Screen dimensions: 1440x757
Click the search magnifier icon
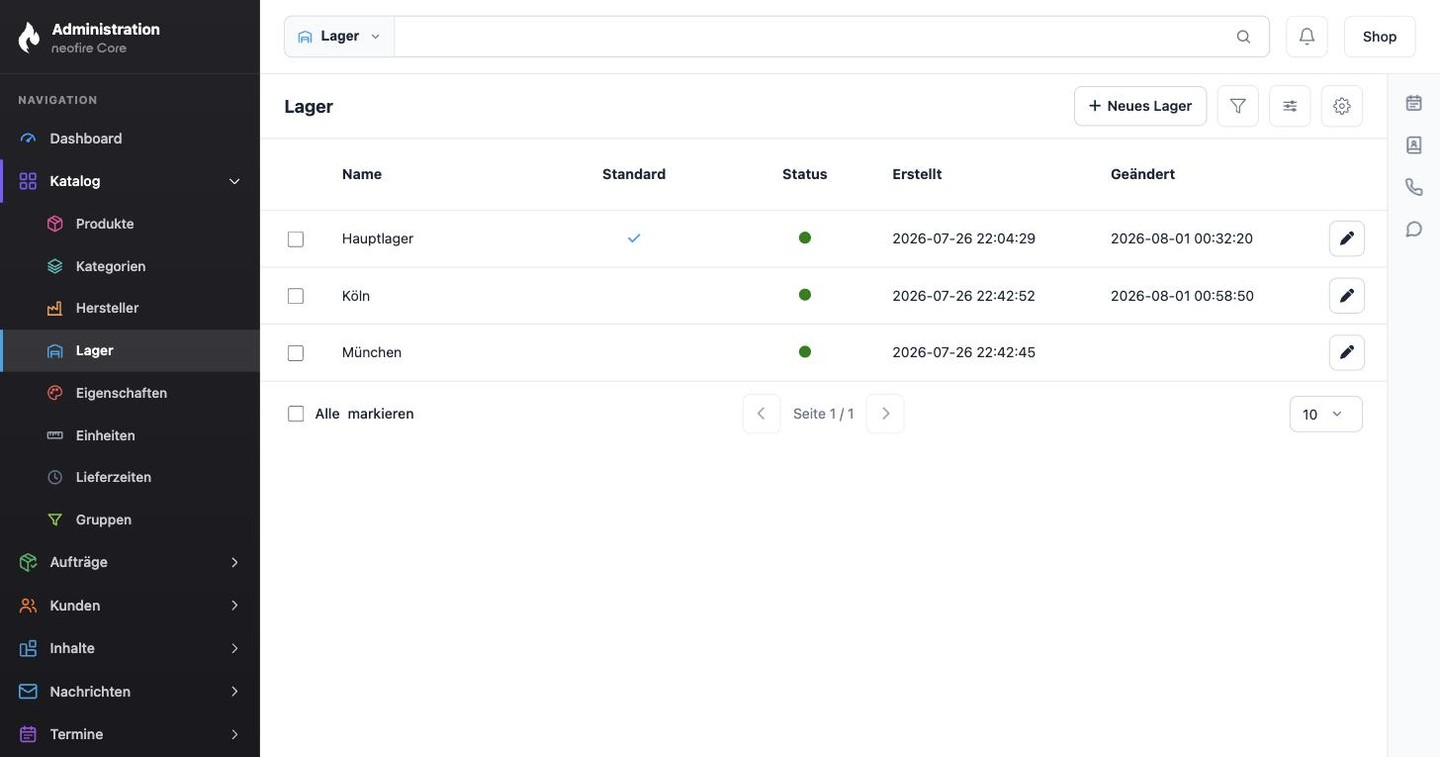click(x=1243, y=37)
